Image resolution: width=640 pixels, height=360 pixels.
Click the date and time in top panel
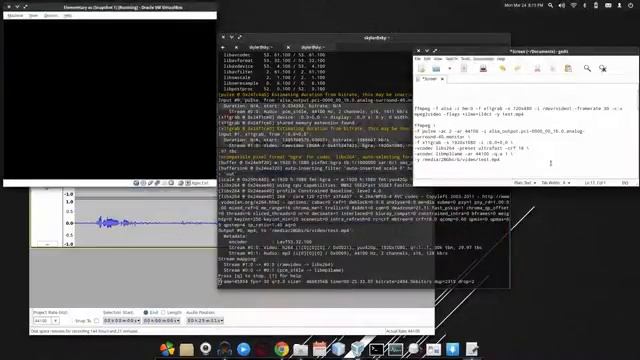(x=524, y=5)
